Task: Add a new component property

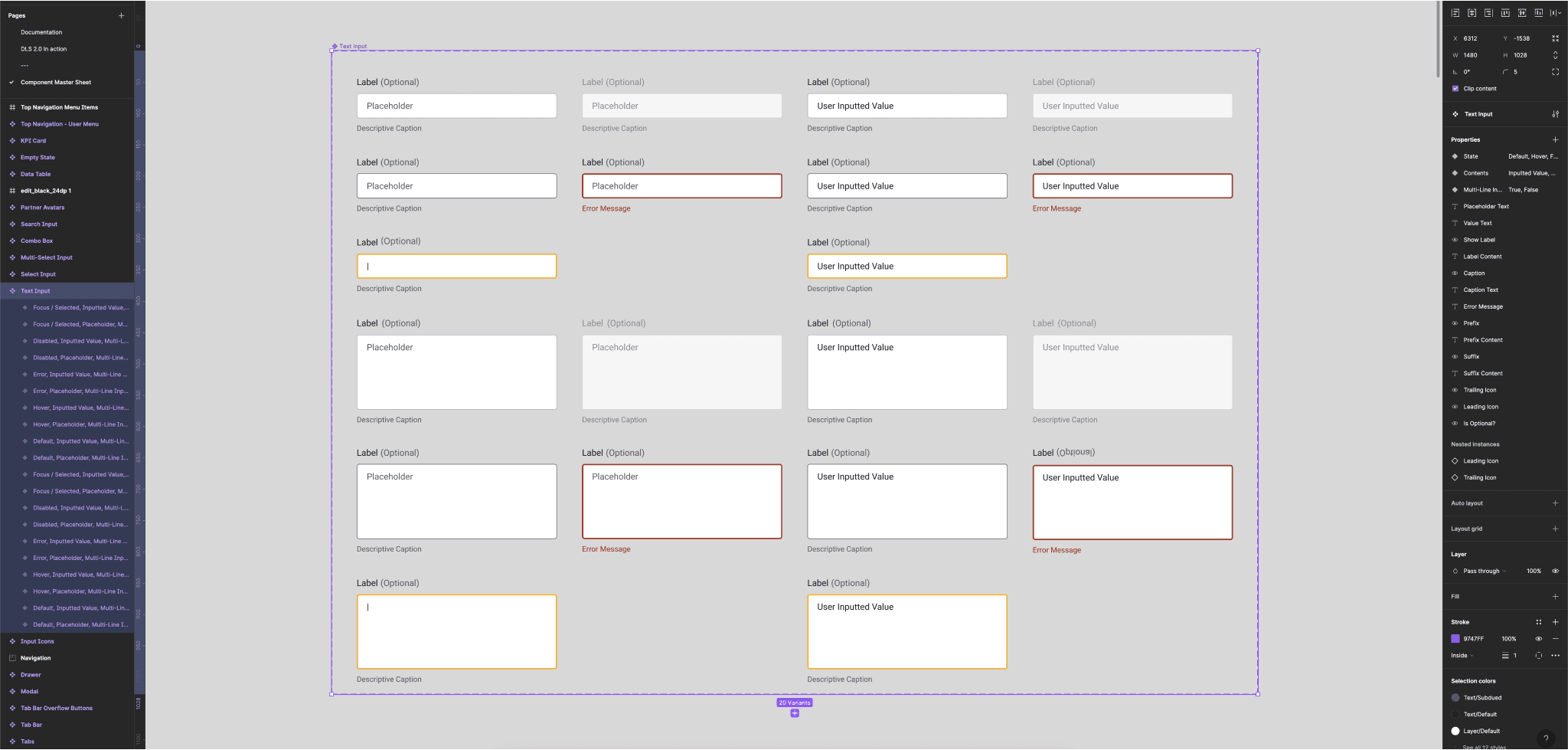Action: 1555,140
